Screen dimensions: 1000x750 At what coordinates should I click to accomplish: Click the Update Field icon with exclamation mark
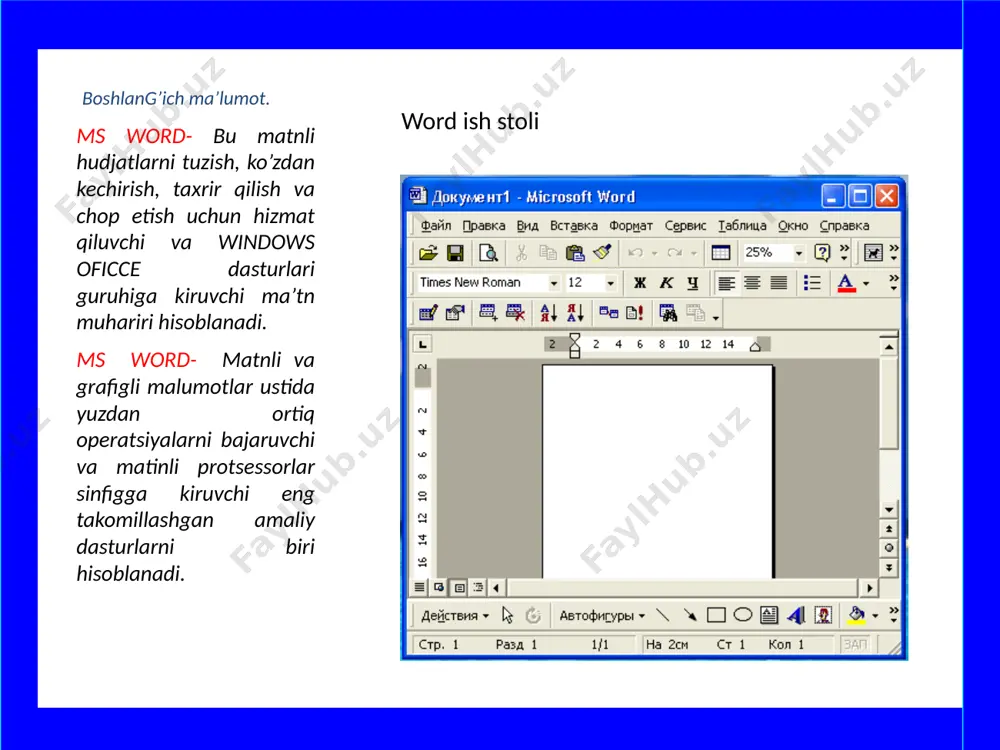635,313
